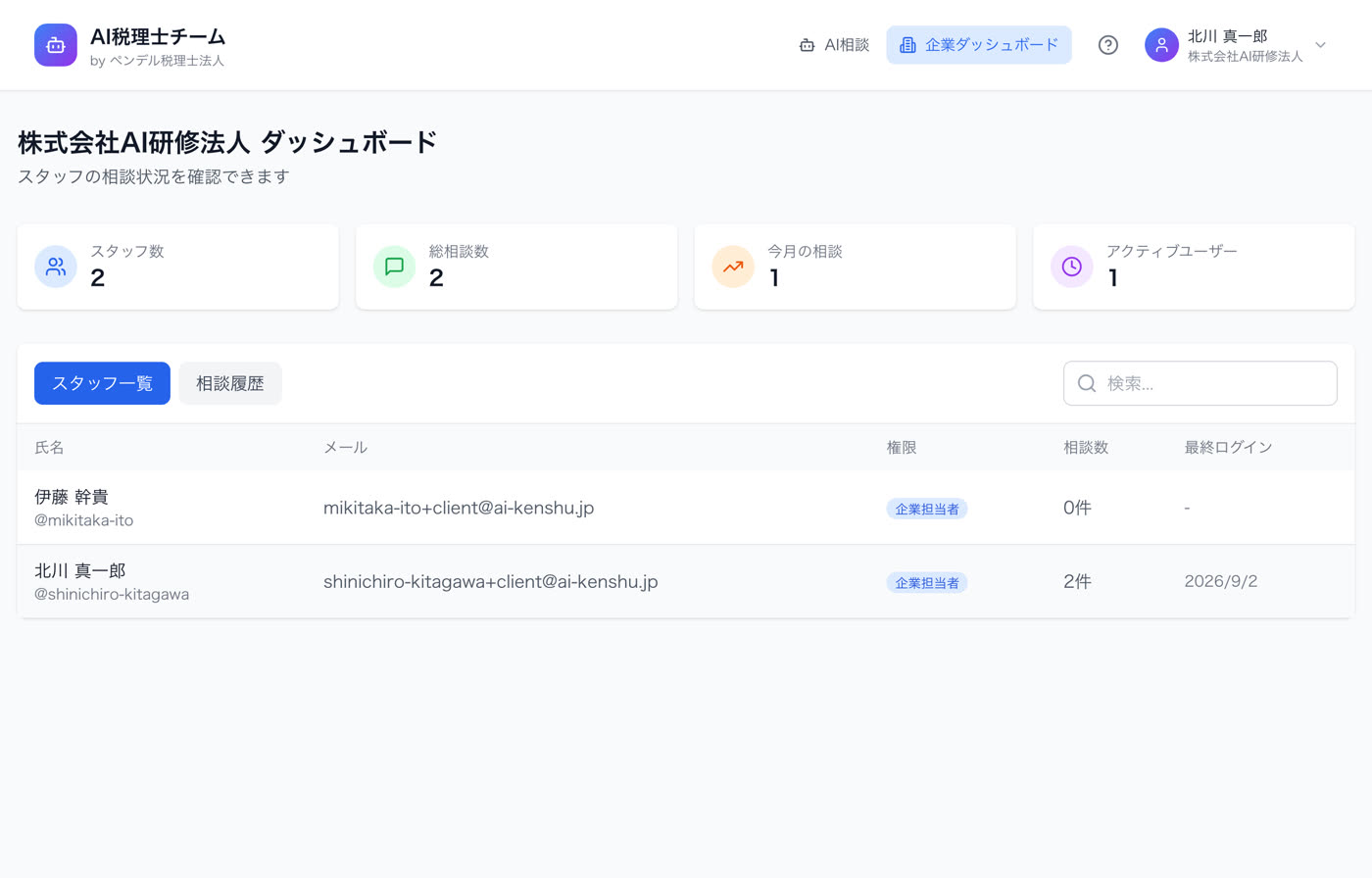Viewport: 1372px width, 878px height.
Task: Click the アクティブユーザー clock icon
Action: point(1071,267)
